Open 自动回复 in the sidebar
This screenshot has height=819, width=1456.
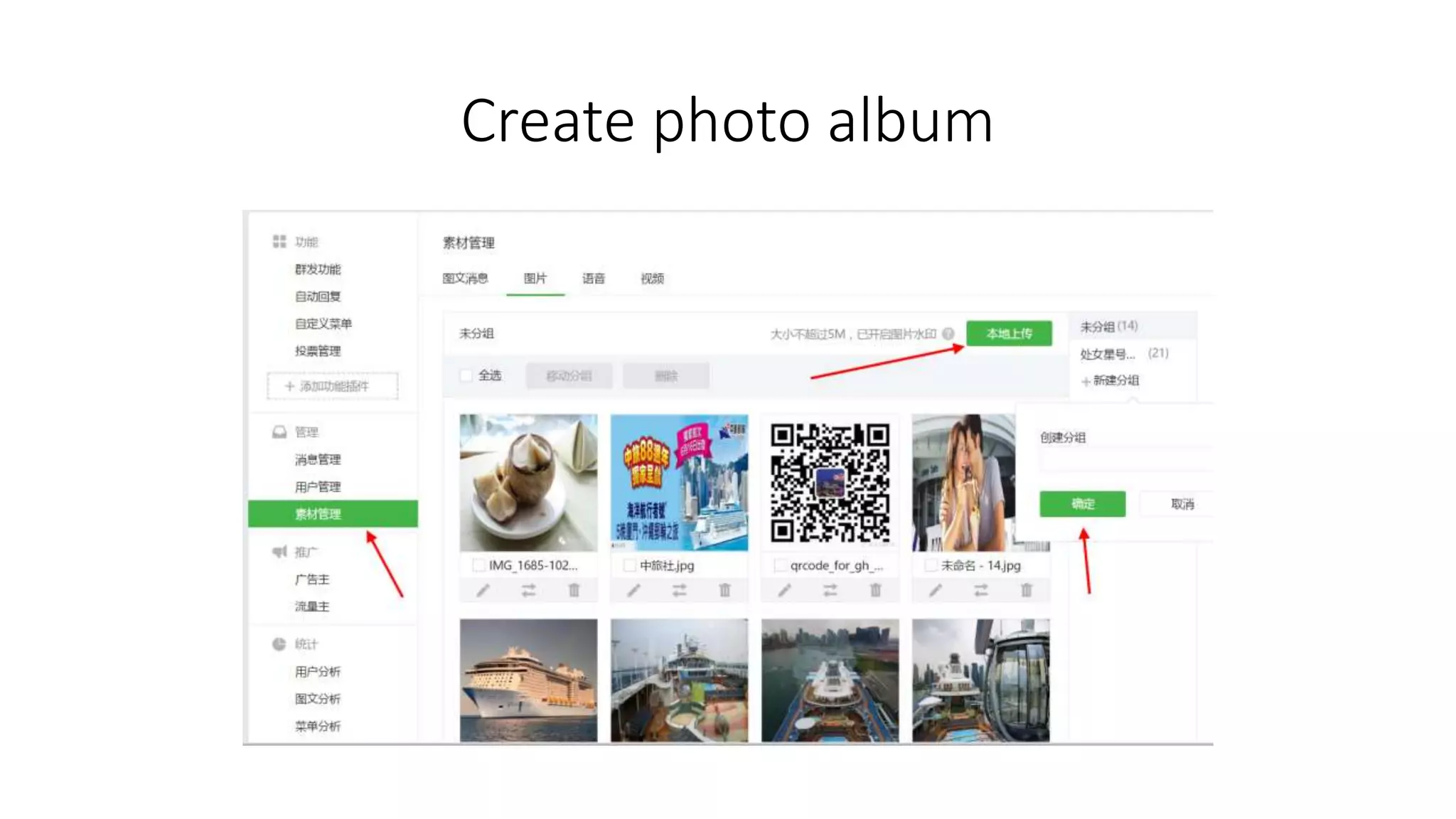point(318,296)
